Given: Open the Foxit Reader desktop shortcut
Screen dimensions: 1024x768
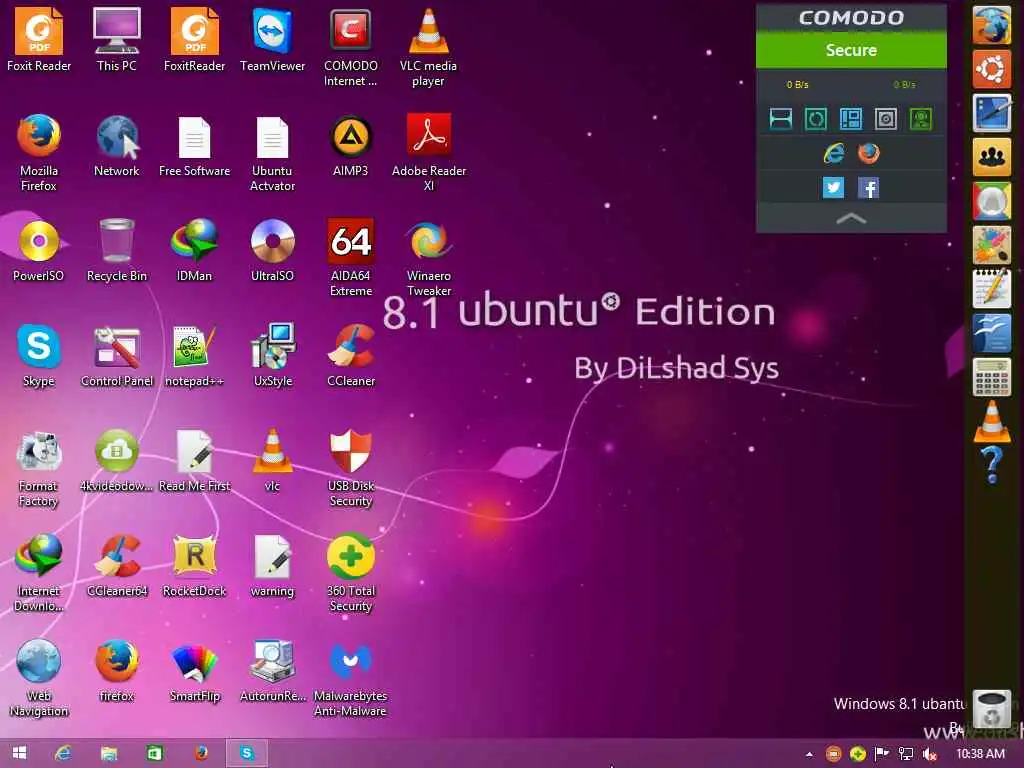Looking at the screenshot, I should click(39, 39).
